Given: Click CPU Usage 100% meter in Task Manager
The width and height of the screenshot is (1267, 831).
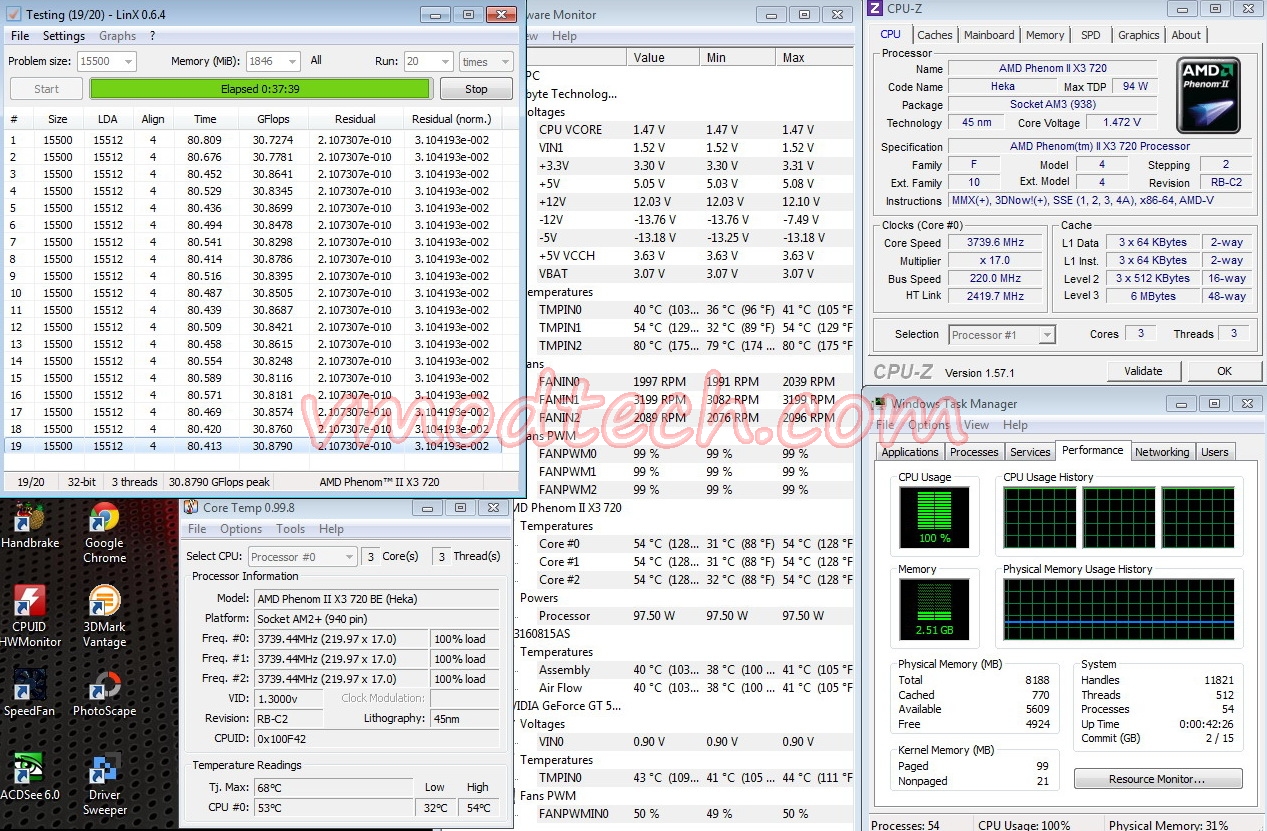Looking at the screenshot, I should 934,517.
